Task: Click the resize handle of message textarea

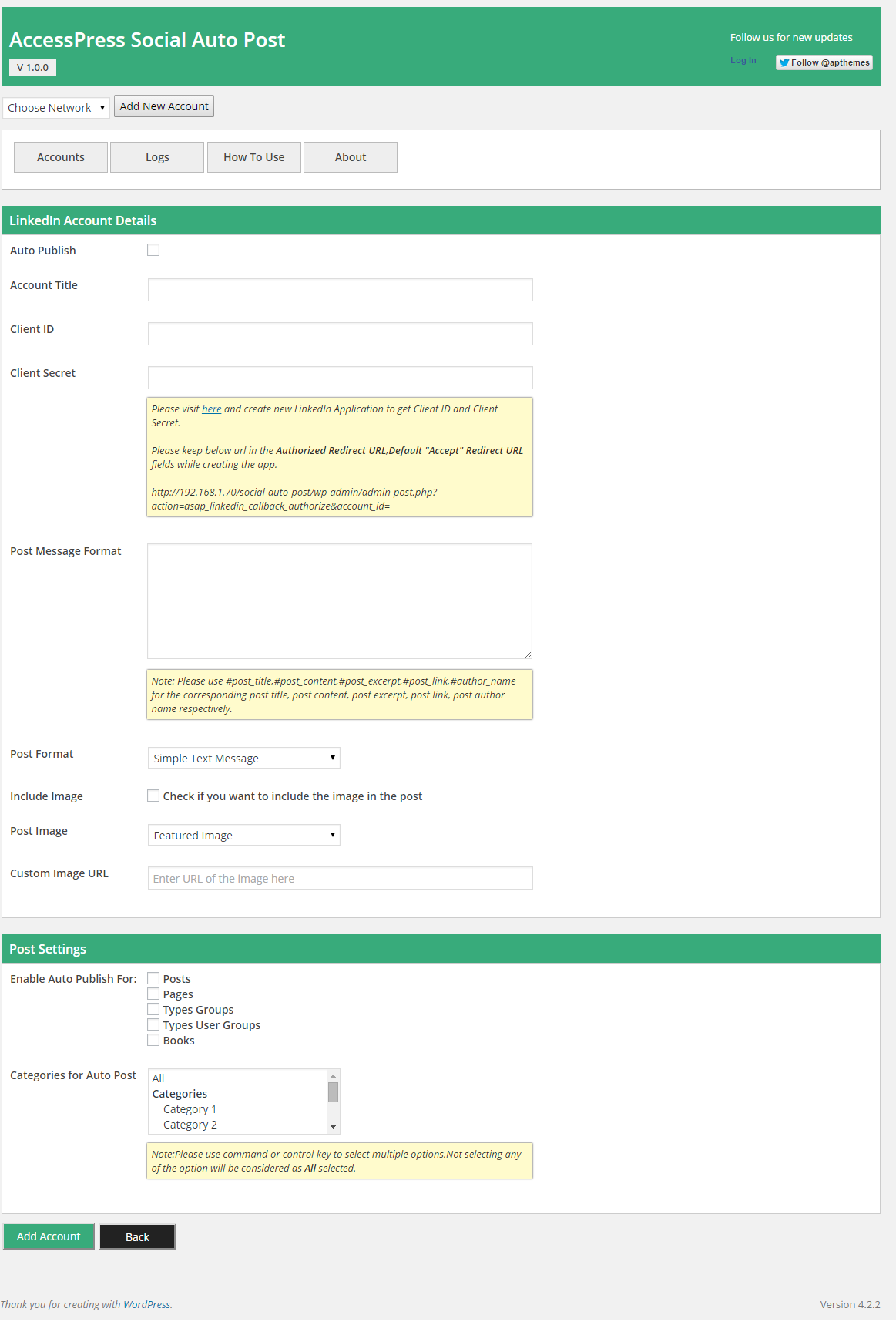Action: [528, 654]
